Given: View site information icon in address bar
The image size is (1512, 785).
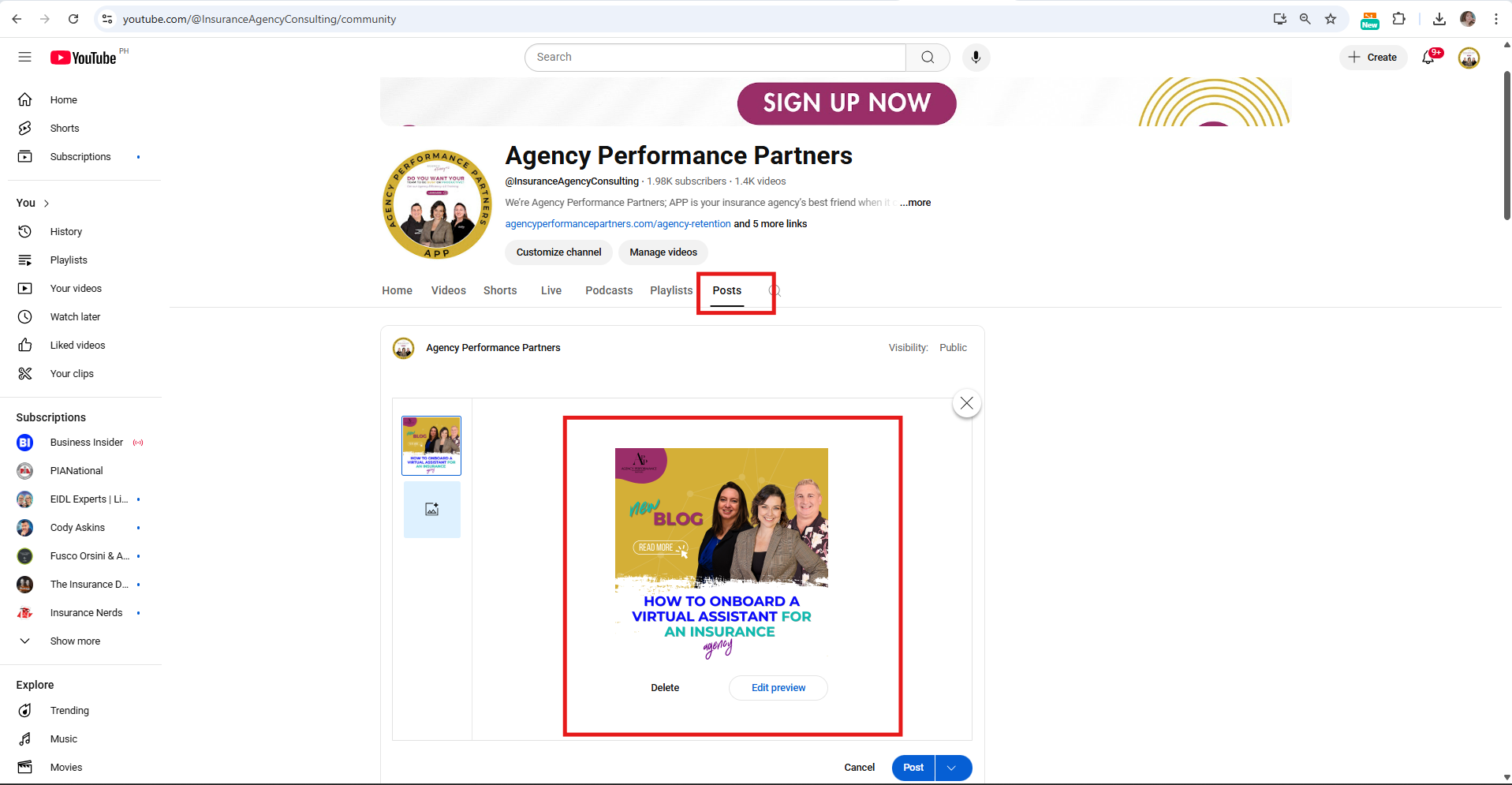Looking at the screenshot, I should click(107, 19).
